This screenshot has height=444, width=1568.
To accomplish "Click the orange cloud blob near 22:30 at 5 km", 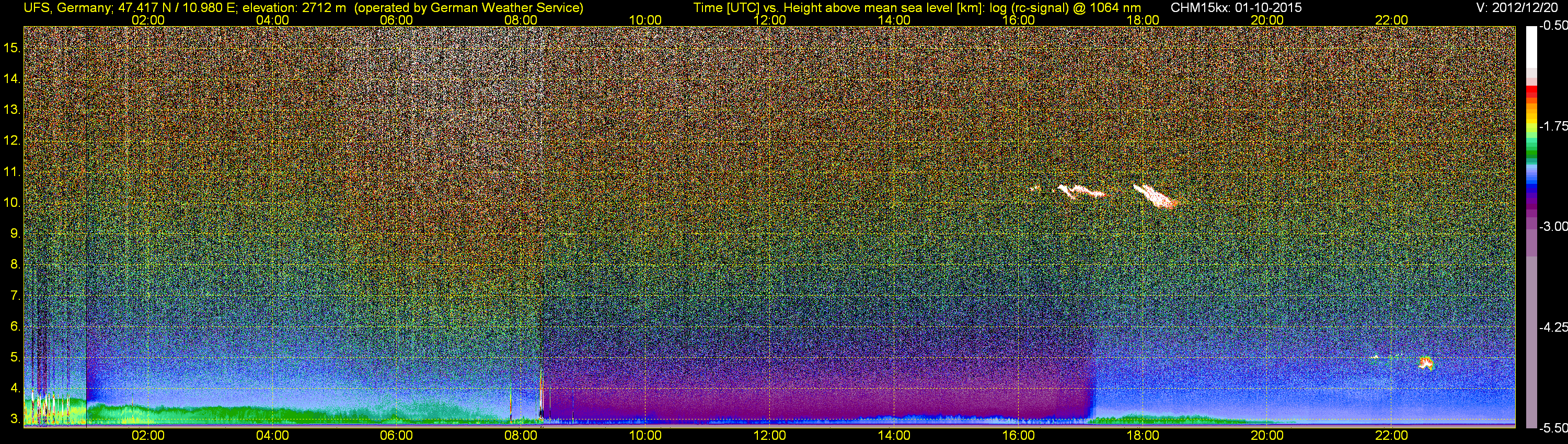I will click(x=1426, y=364).
